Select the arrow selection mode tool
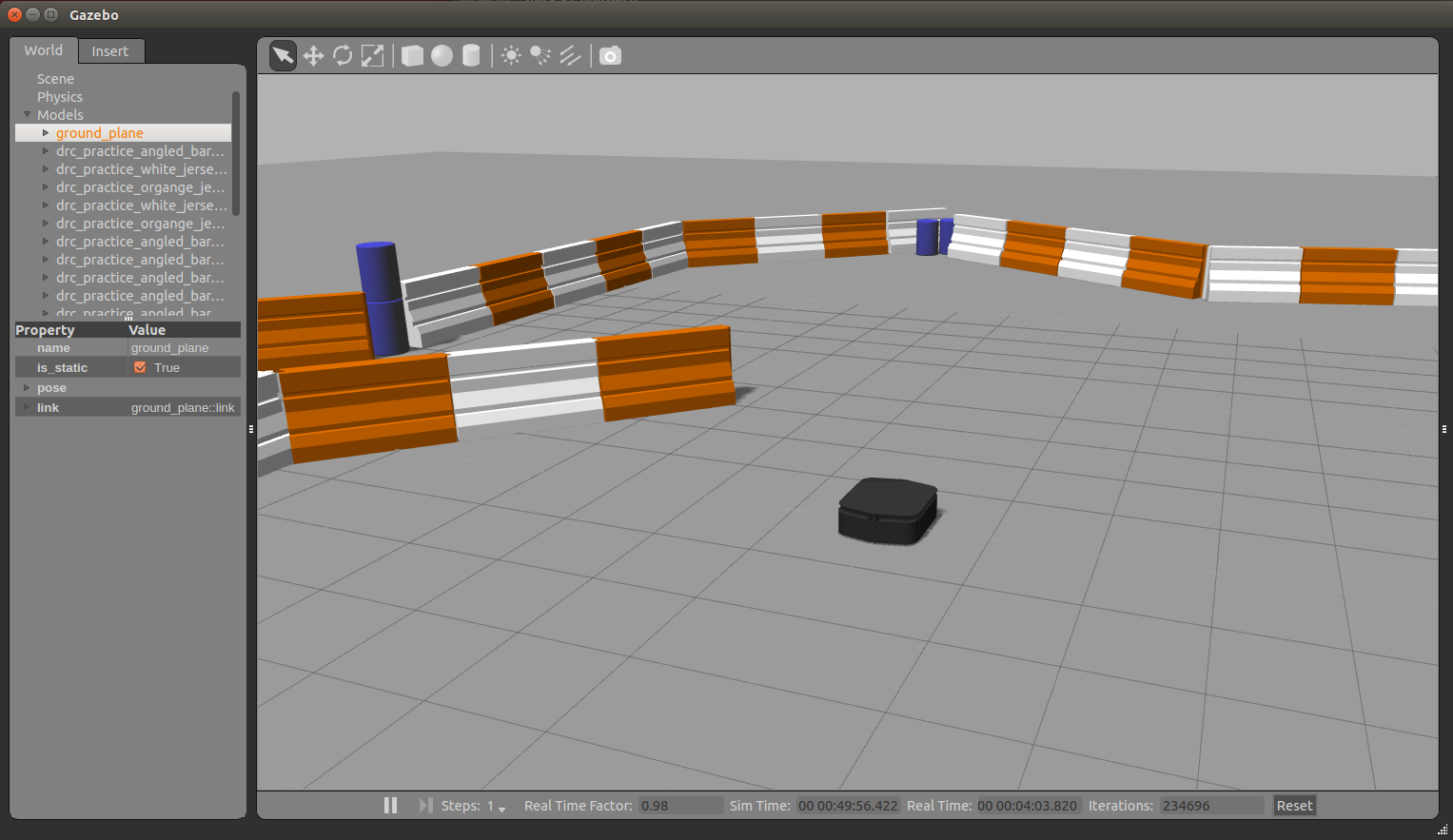The image size is (1453, 840). click(x=283, y=56)
